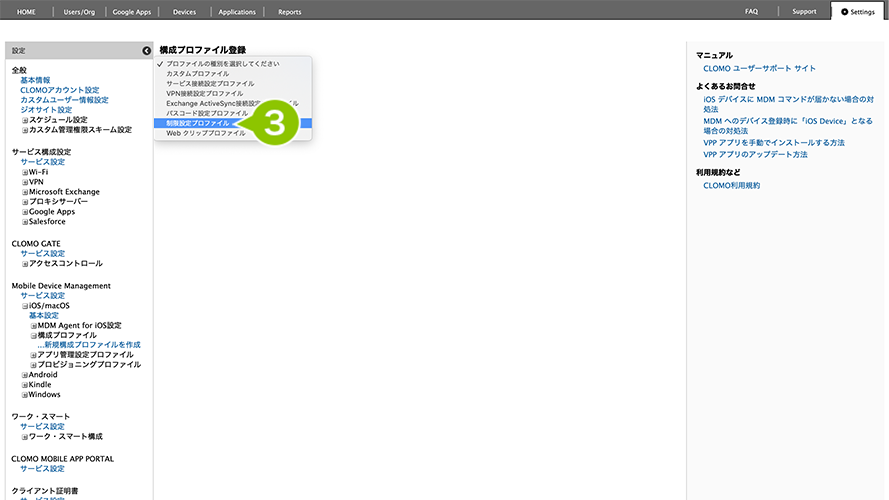
Task: Open サービス設定 under ワーク・スマート
Action: (43, 426)
